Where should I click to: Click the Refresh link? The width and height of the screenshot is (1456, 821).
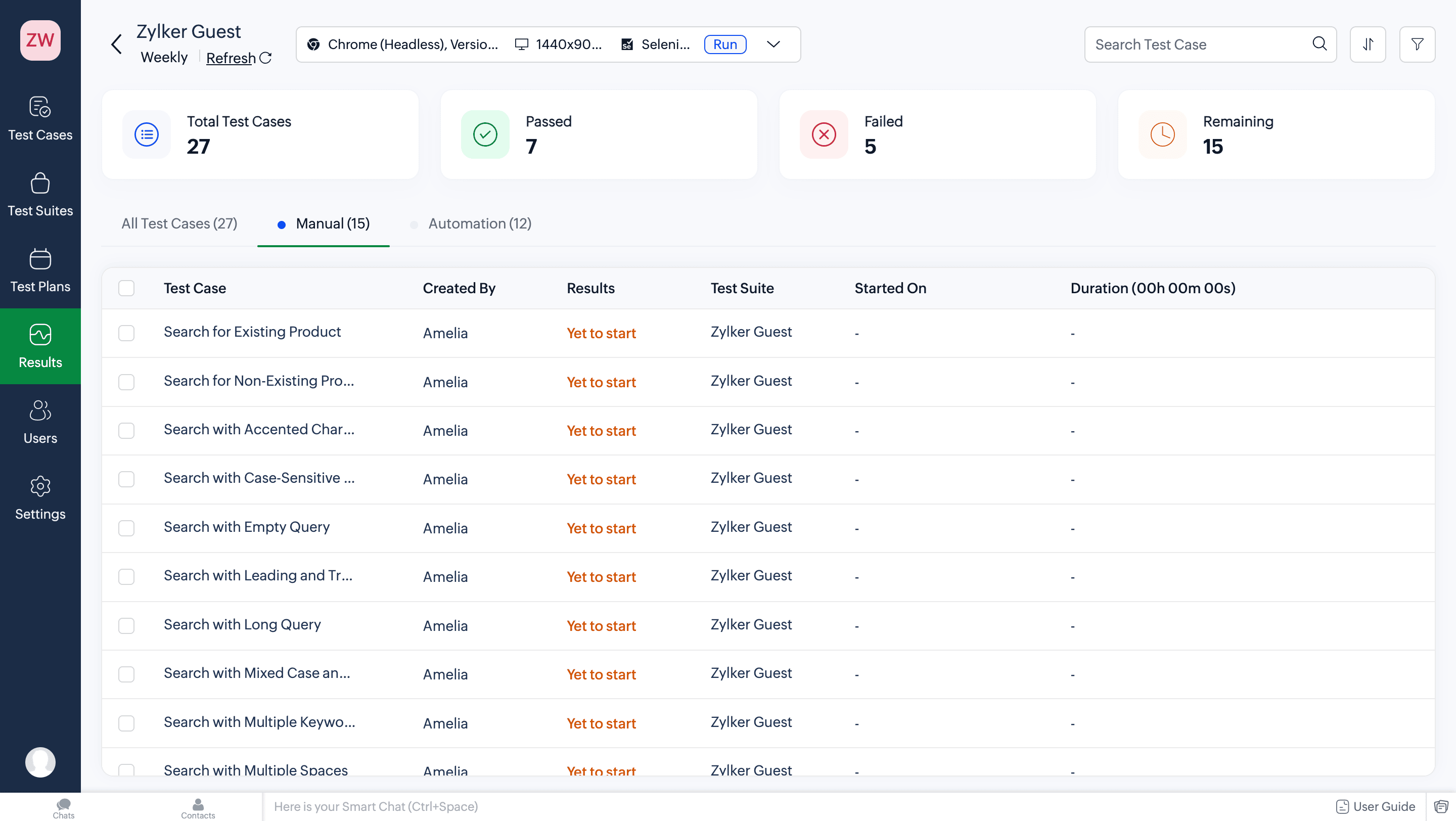[x=231, y=58]
